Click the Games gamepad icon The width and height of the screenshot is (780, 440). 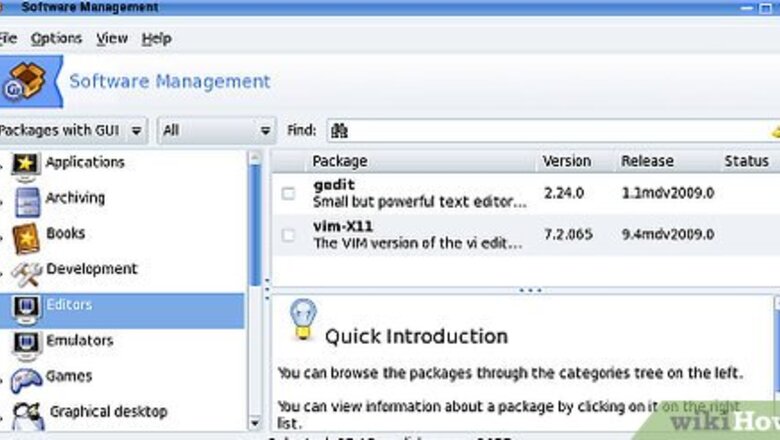click(26, 381)
